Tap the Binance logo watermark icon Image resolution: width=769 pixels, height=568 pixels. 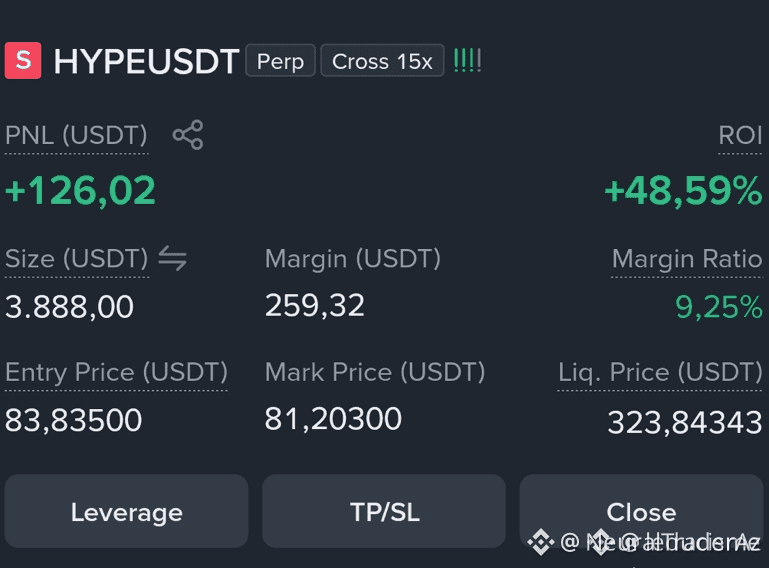tap(540, 542)
